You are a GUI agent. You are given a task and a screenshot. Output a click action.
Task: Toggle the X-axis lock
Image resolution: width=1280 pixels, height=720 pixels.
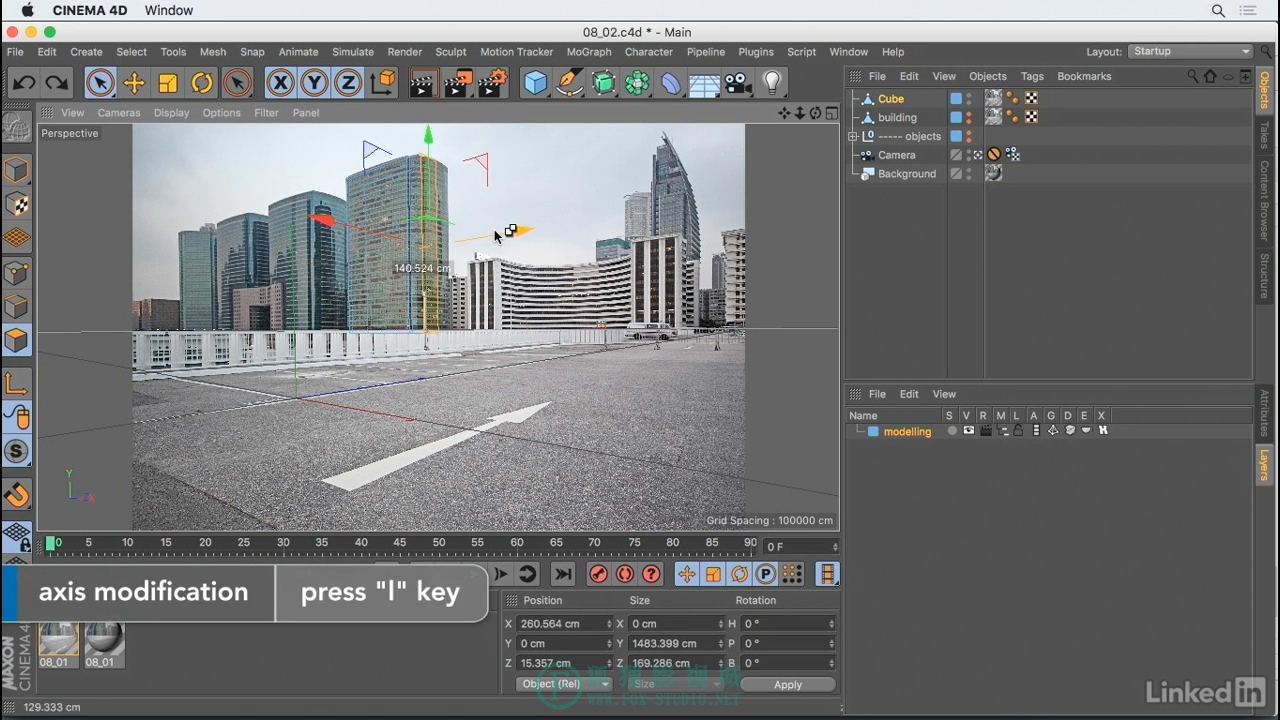[281, 83]
